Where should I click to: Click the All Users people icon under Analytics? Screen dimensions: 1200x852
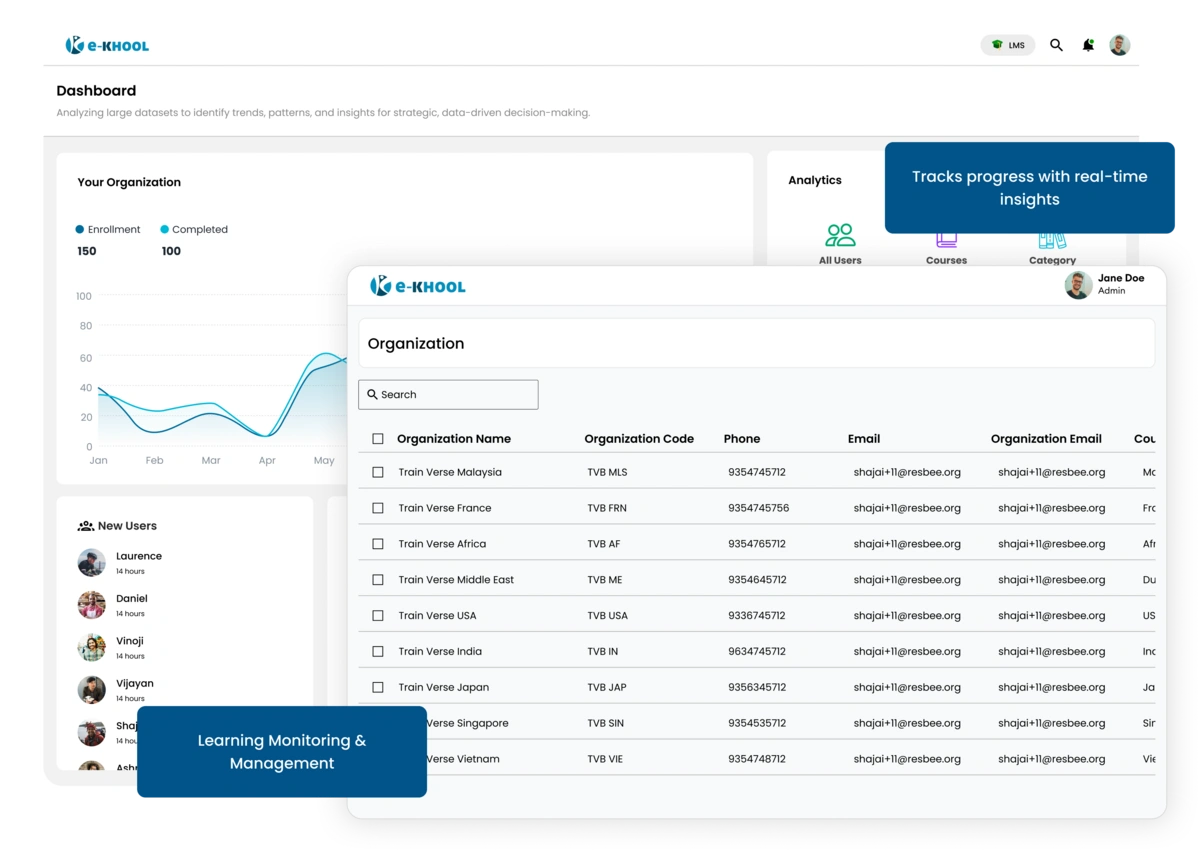(840, 234)
